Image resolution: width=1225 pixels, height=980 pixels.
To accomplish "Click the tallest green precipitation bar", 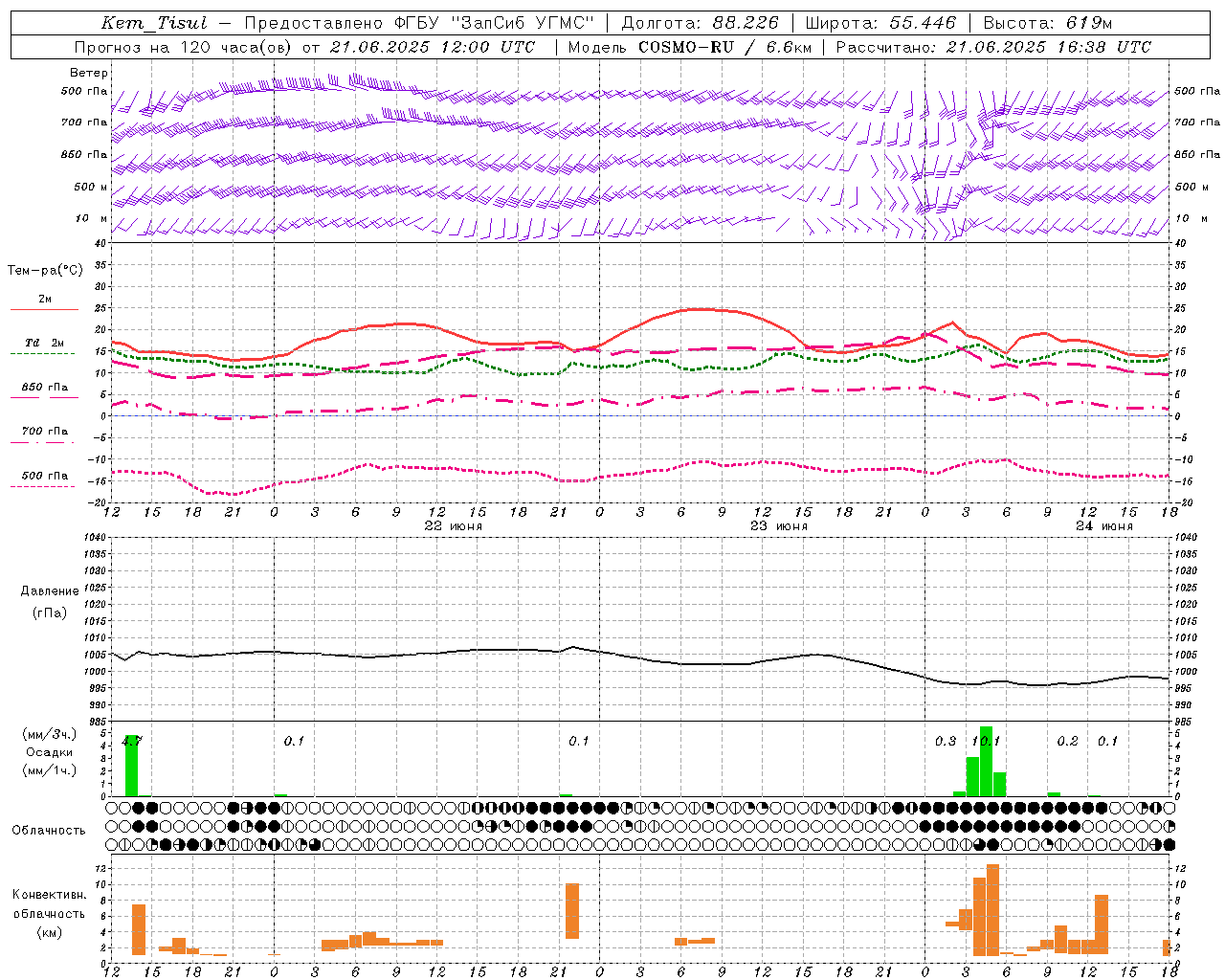I will [x=986, y=762].
